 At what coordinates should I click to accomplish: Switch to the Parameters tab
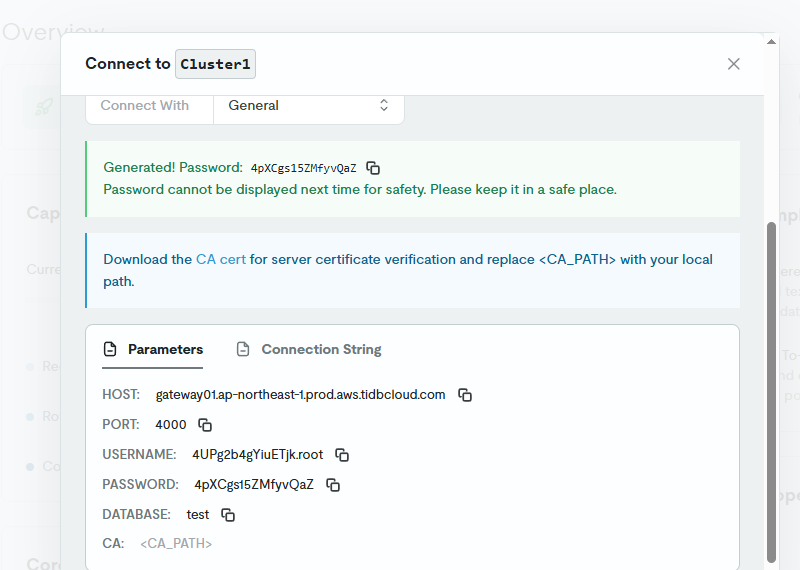tap(165, 350)
